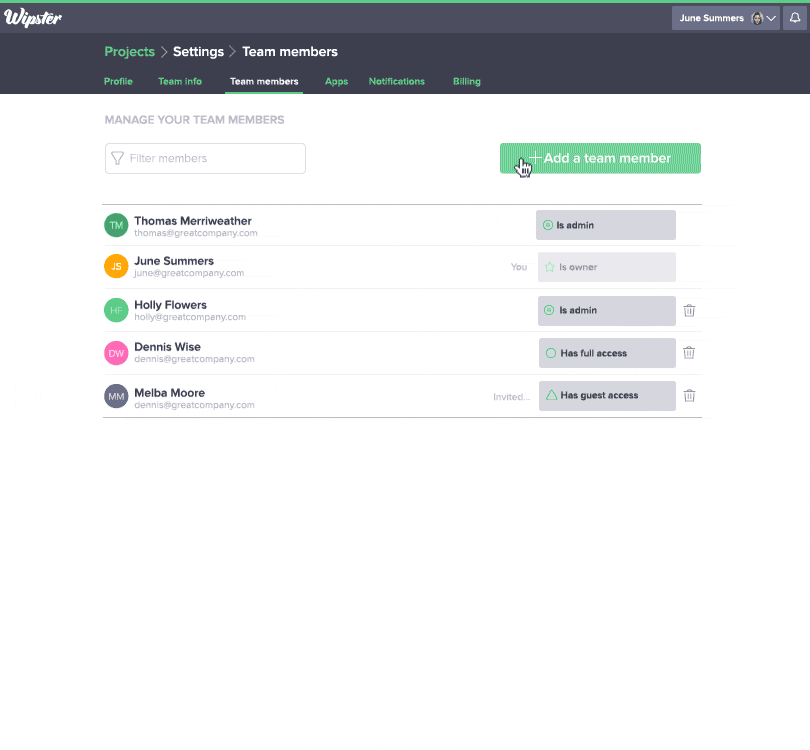The image size is (810, 750).
Task: Click the DW avatar for Dennis Wise
Action: [116, 353]
